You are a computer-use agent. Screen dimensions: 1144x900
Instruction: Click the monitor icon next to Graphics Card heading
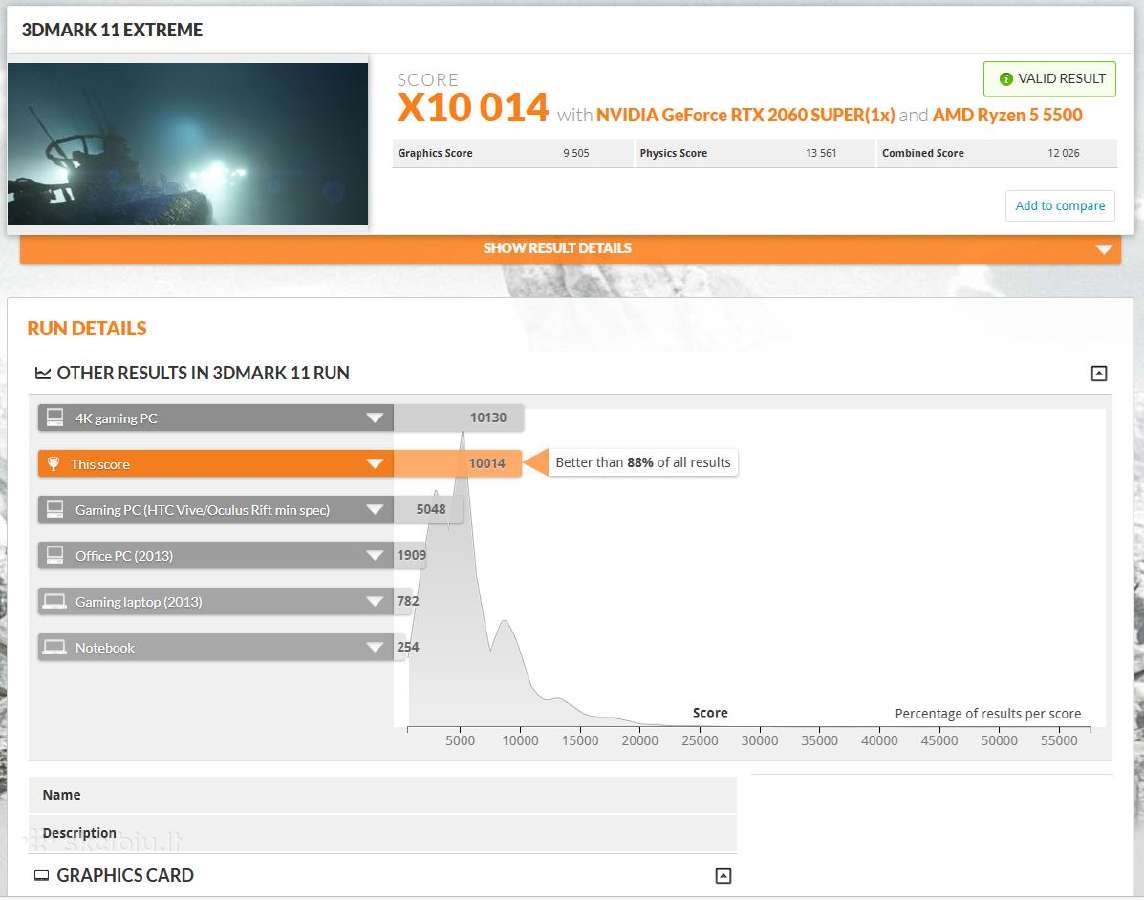coord(42,875)
